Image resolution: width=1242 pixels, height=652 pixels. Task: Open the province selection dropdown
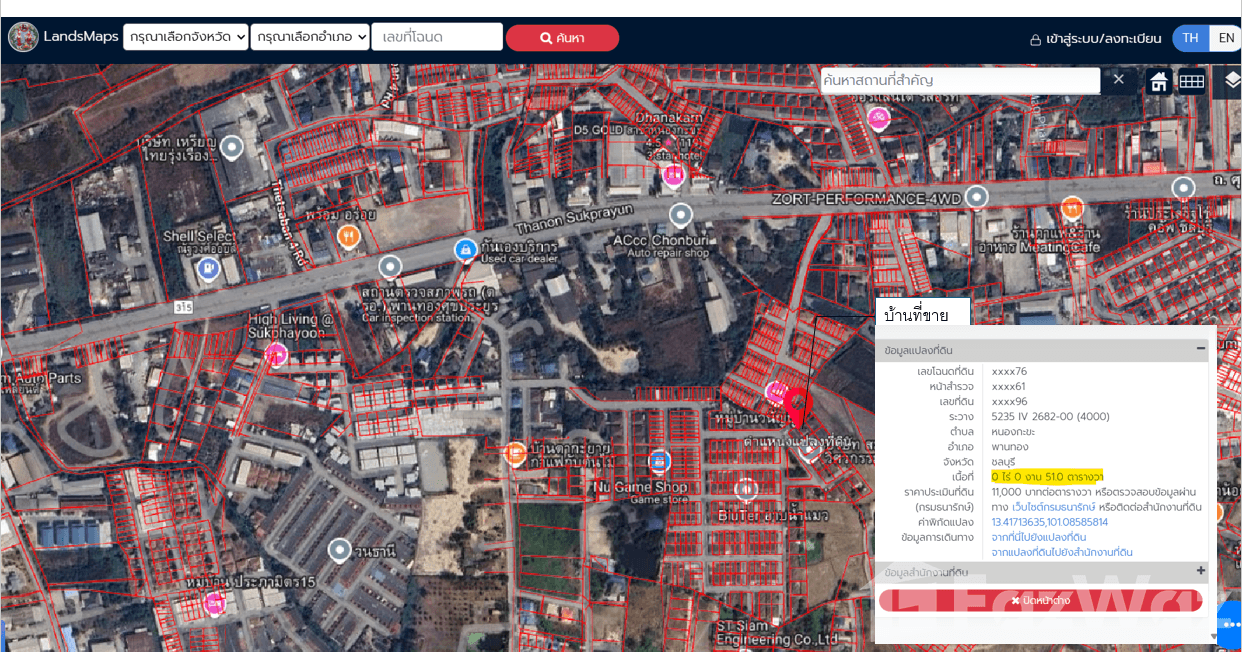(185, 37)
